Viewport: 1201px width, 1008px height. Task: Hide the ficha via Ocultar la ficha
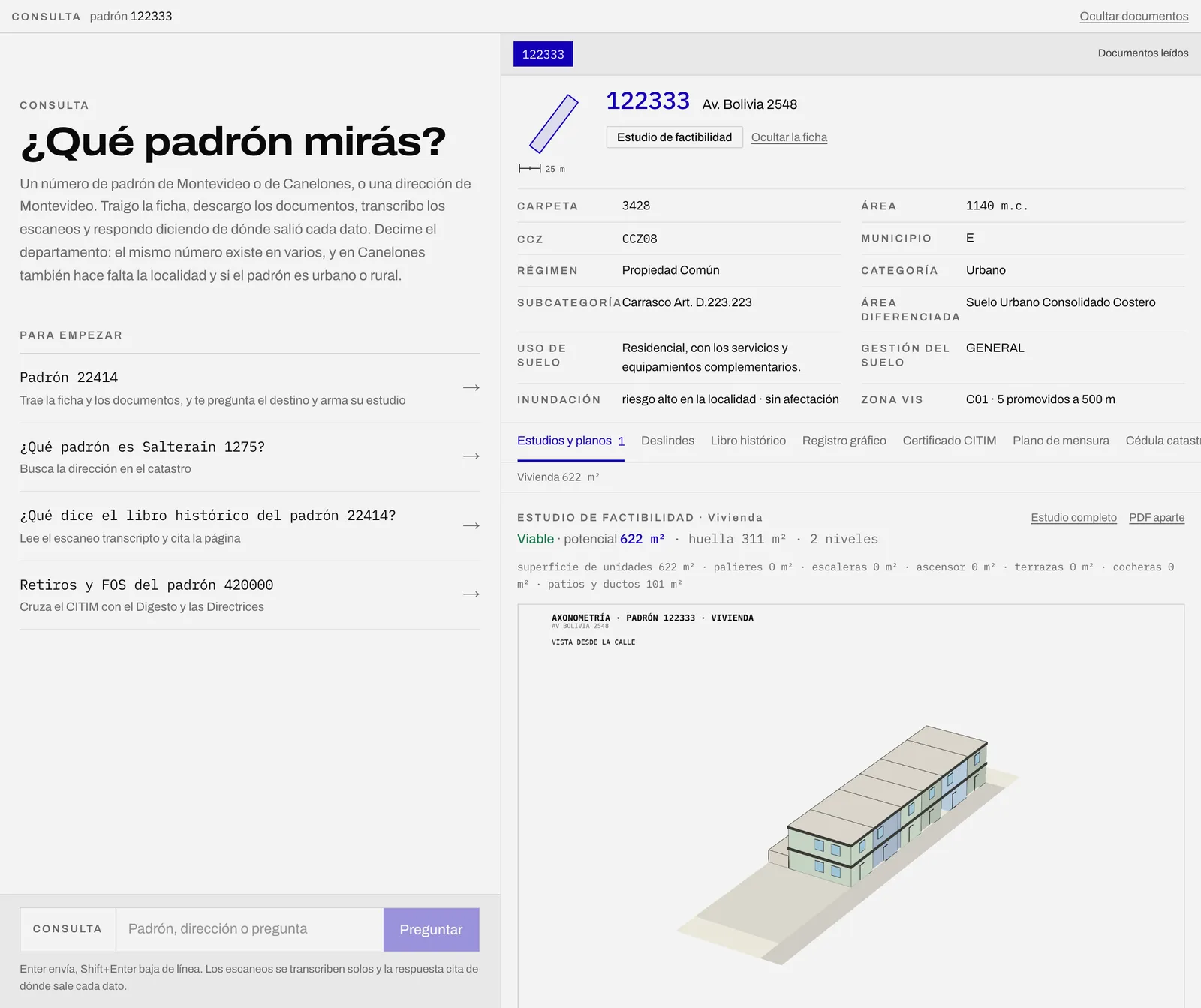pyautogui.click(x=789, y=137)
